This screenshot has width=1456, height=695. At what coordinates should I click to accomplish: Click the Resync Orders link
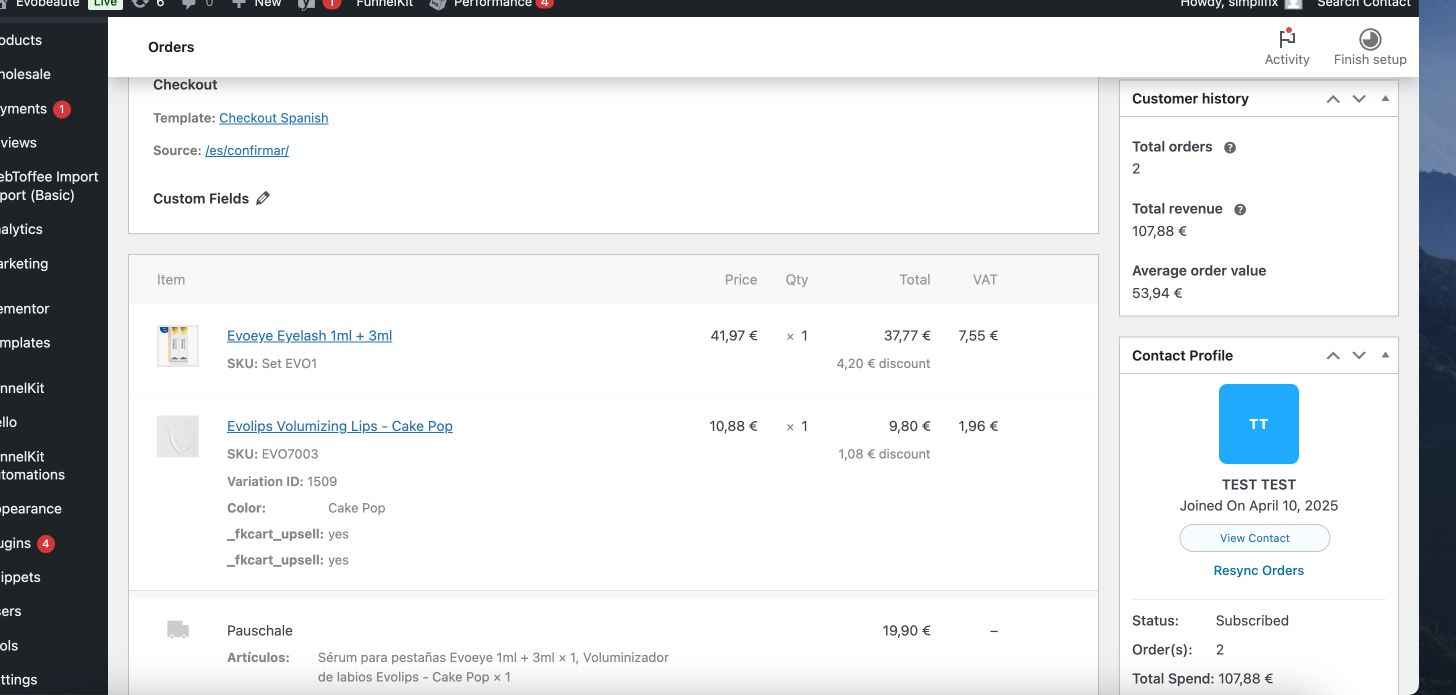(1258, 570)
